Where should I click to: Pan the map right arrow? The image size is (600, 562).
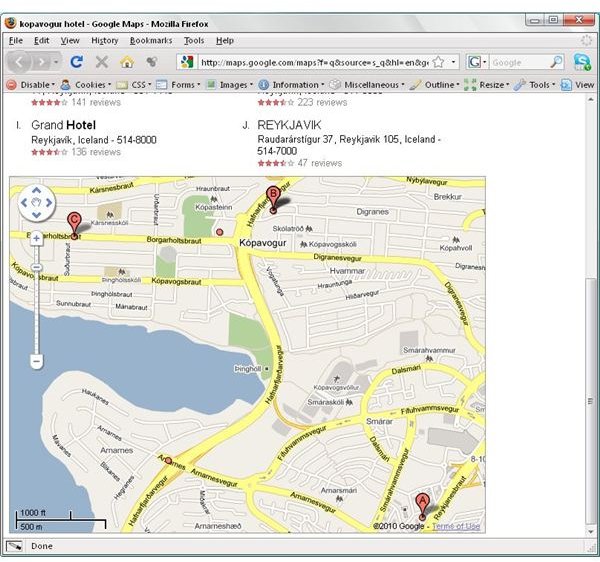coord(49,203)
